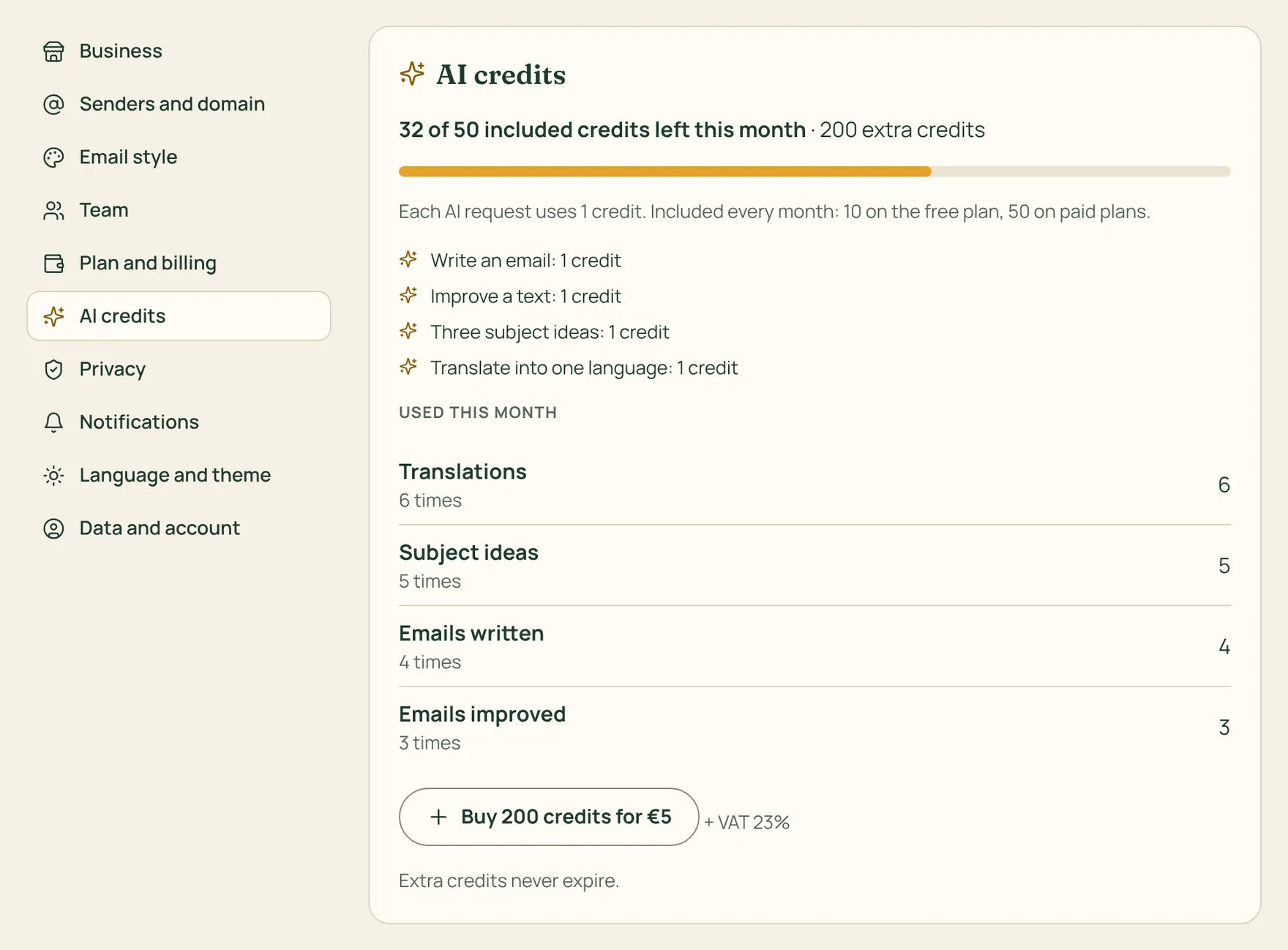The height and width of the screenshot is (950, 1288).
Task: Click the Translations usage row title
Action: [463, 471]
